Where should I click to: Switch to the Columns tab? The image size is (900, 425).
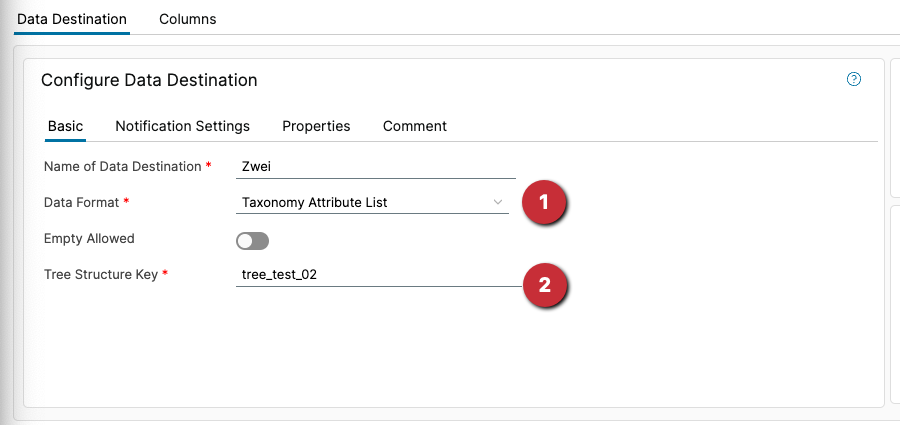coord(188,19)
